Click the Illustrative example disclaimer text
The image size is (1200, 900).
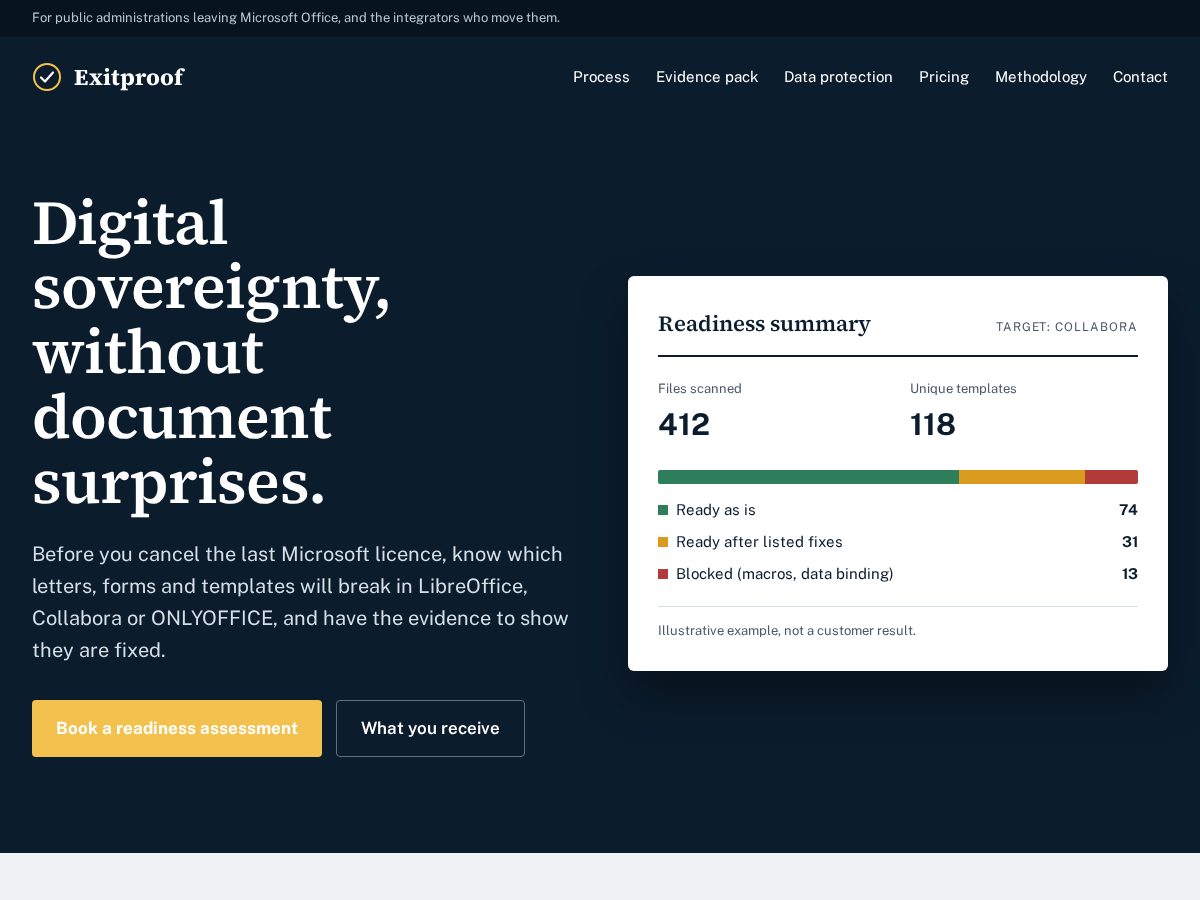tap(787, 631)
